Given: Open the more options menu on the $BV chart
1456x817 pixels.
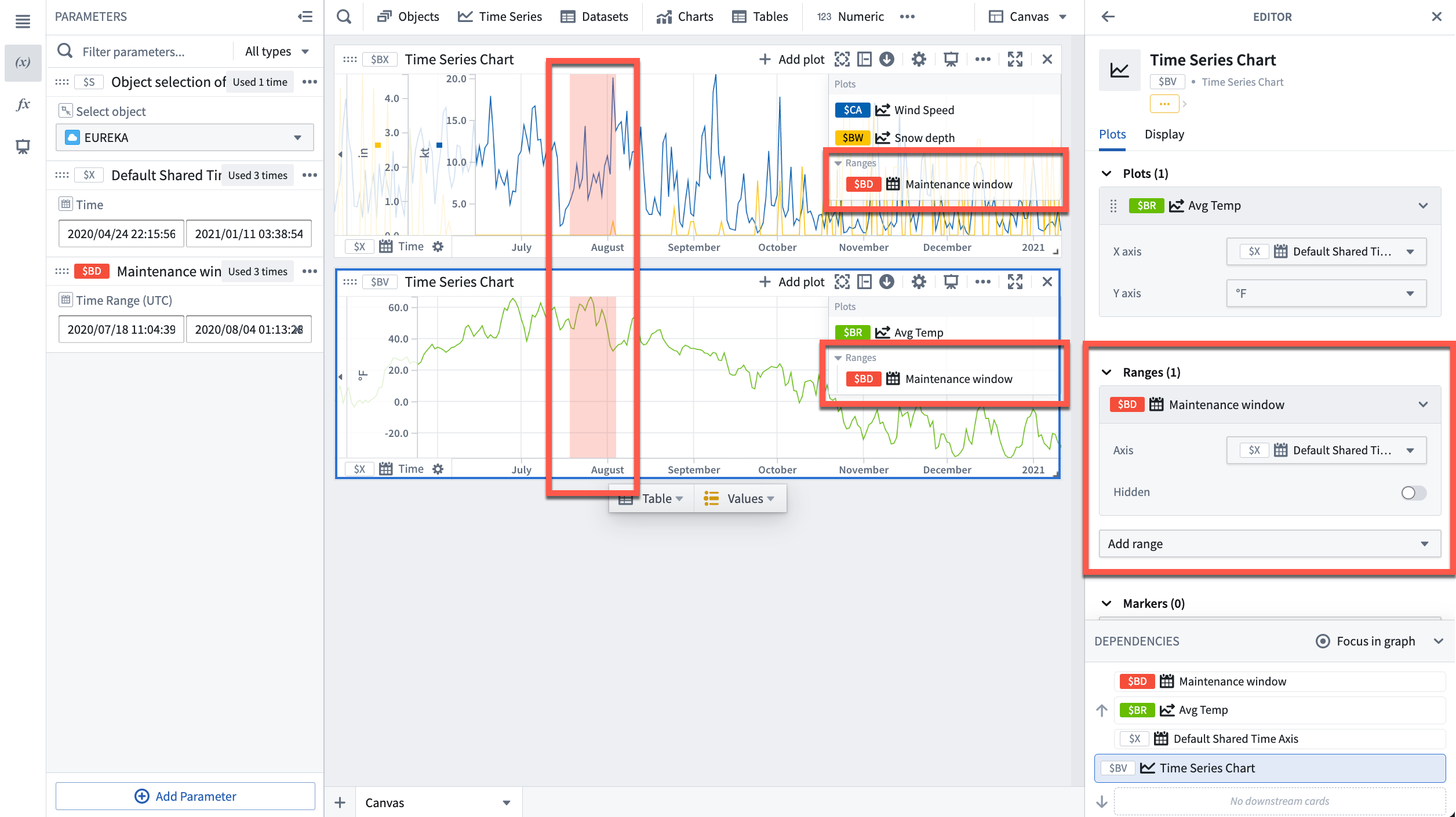Looking at the screenshot, I should tap(983, 282).
